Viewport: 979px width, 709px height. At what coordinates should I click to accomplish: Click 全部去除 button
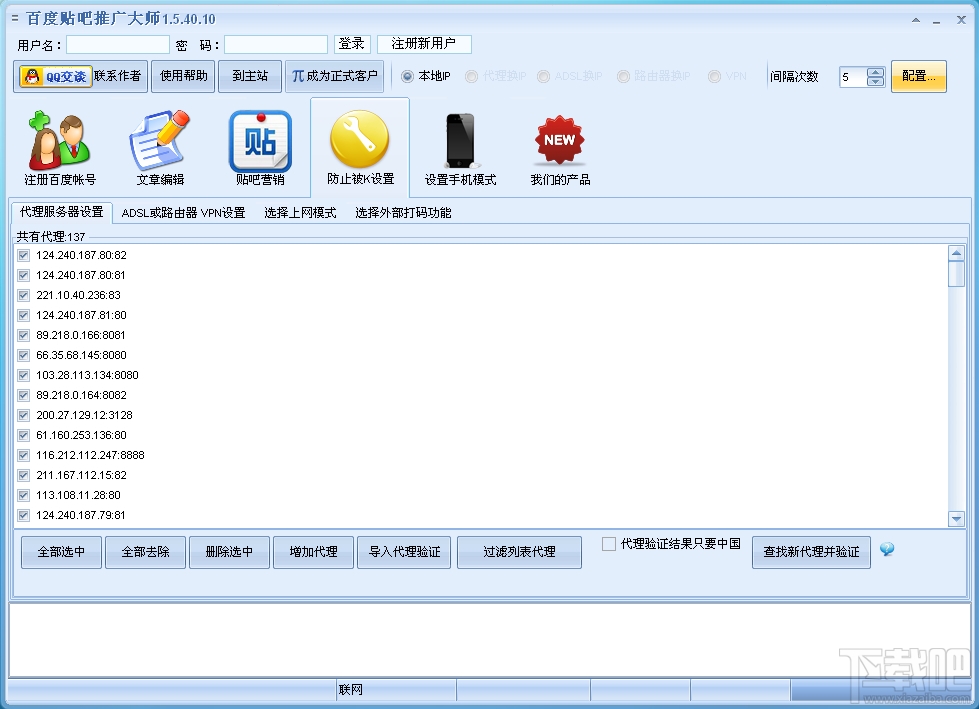[x=145, y=552]
